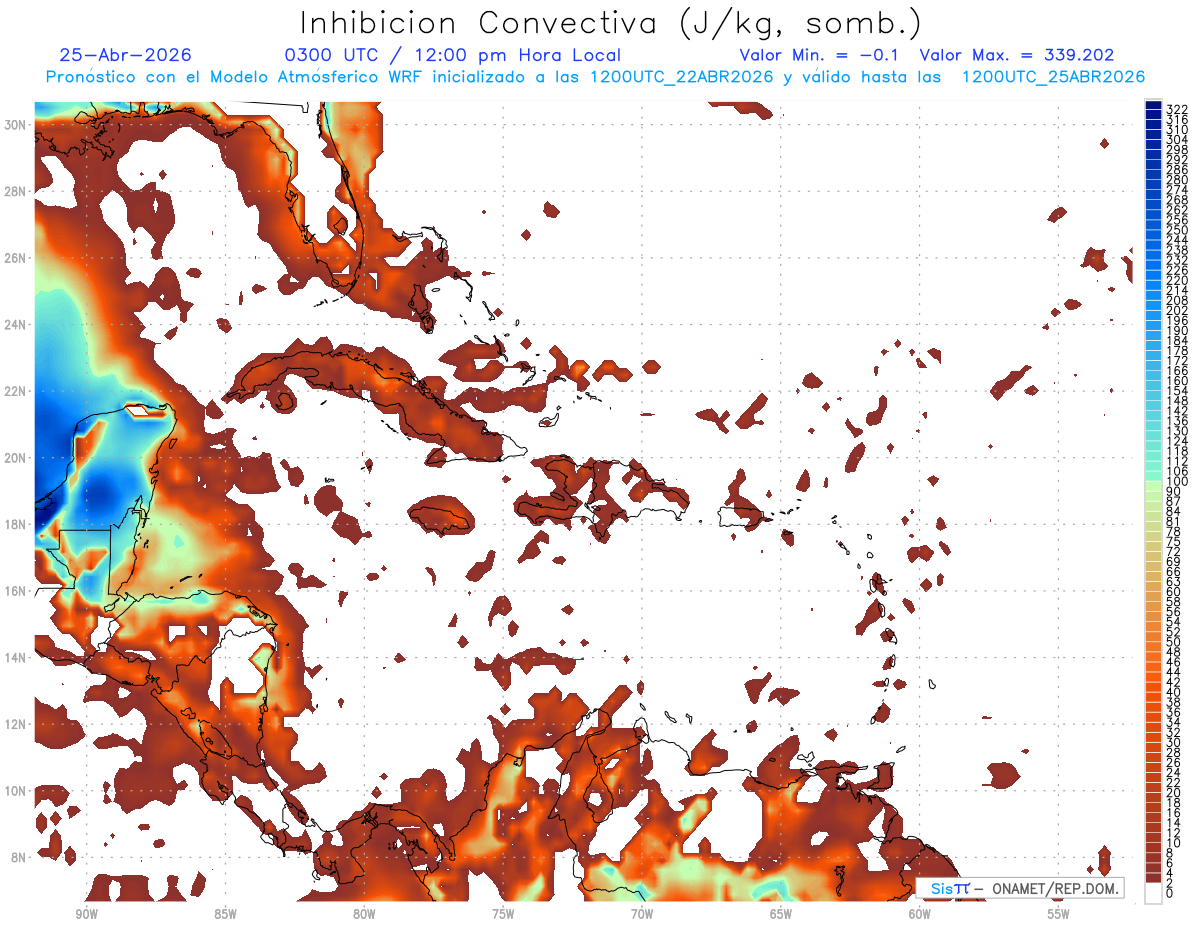Click the 18N latitude axis label
This screenshot has height=927, width=1200.
point(17,524)
